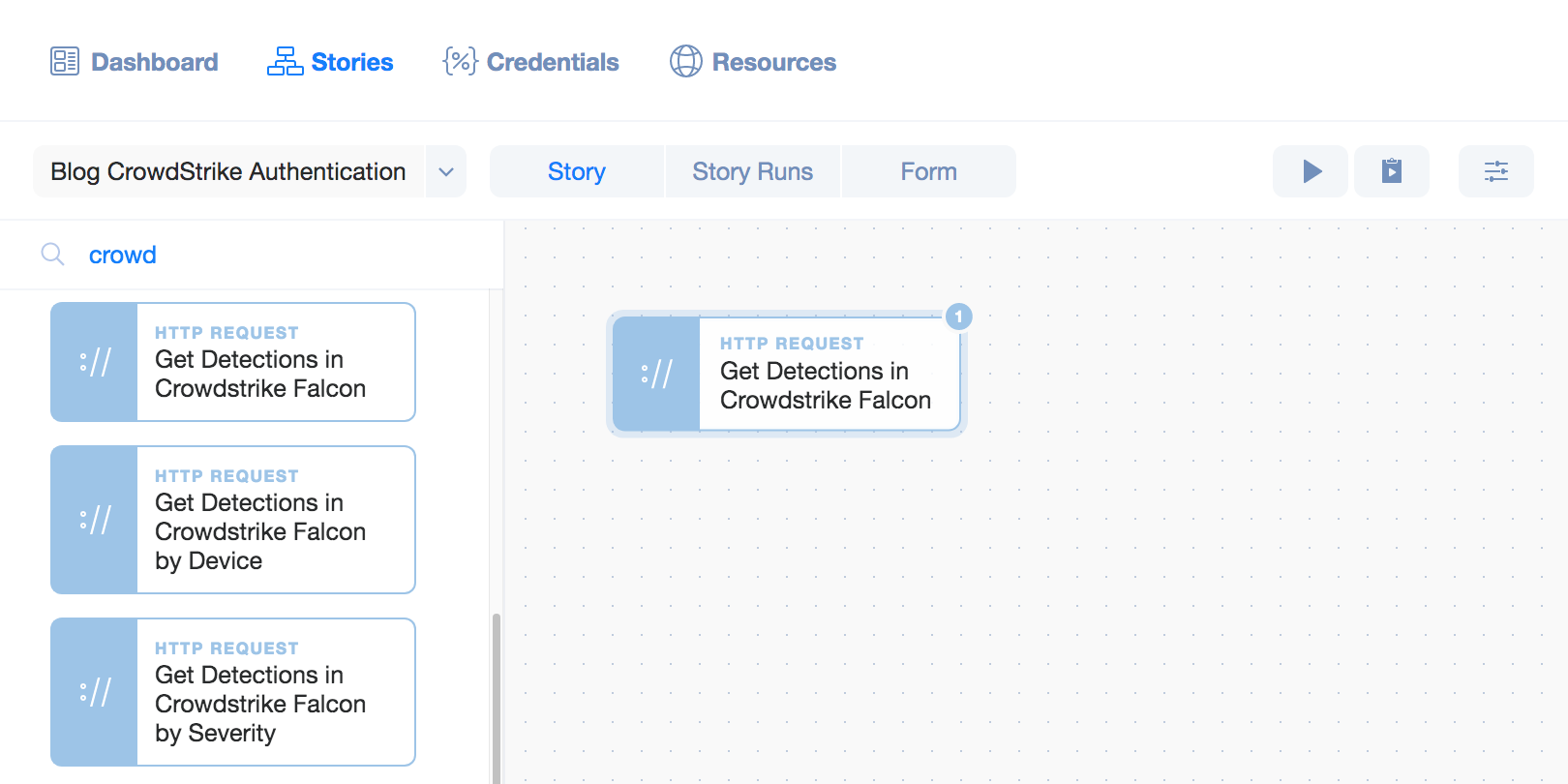The width and height of the screenshot is (1568, 784).
Task: Go to the Stories section
Action: [330, 62]
